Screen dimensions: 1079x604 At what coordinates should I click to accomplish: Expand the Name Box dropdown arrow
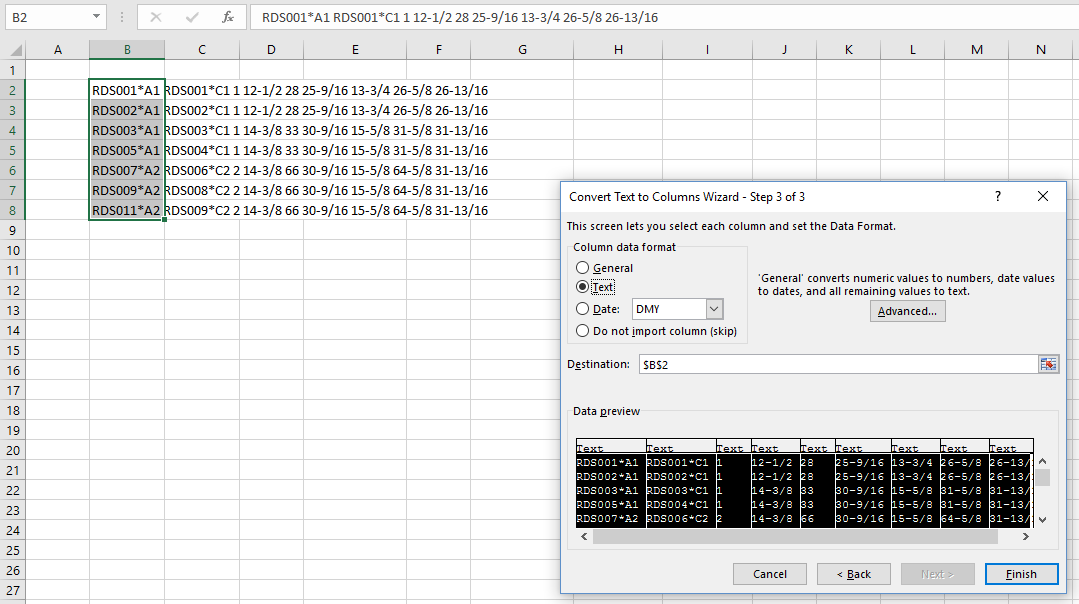[x=96, y=17]
